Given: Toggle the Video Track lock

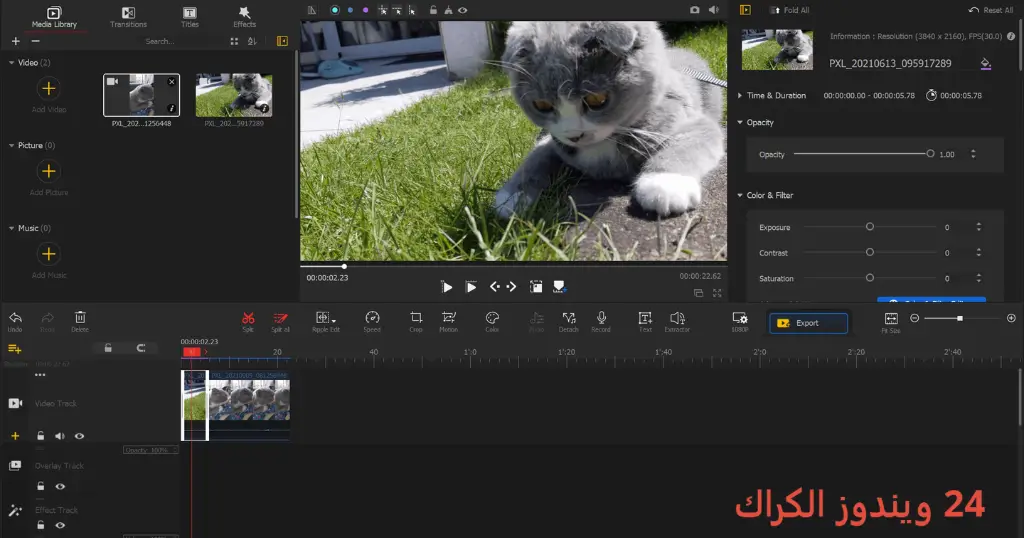Looking at the screenshot, I should point(40,435).
